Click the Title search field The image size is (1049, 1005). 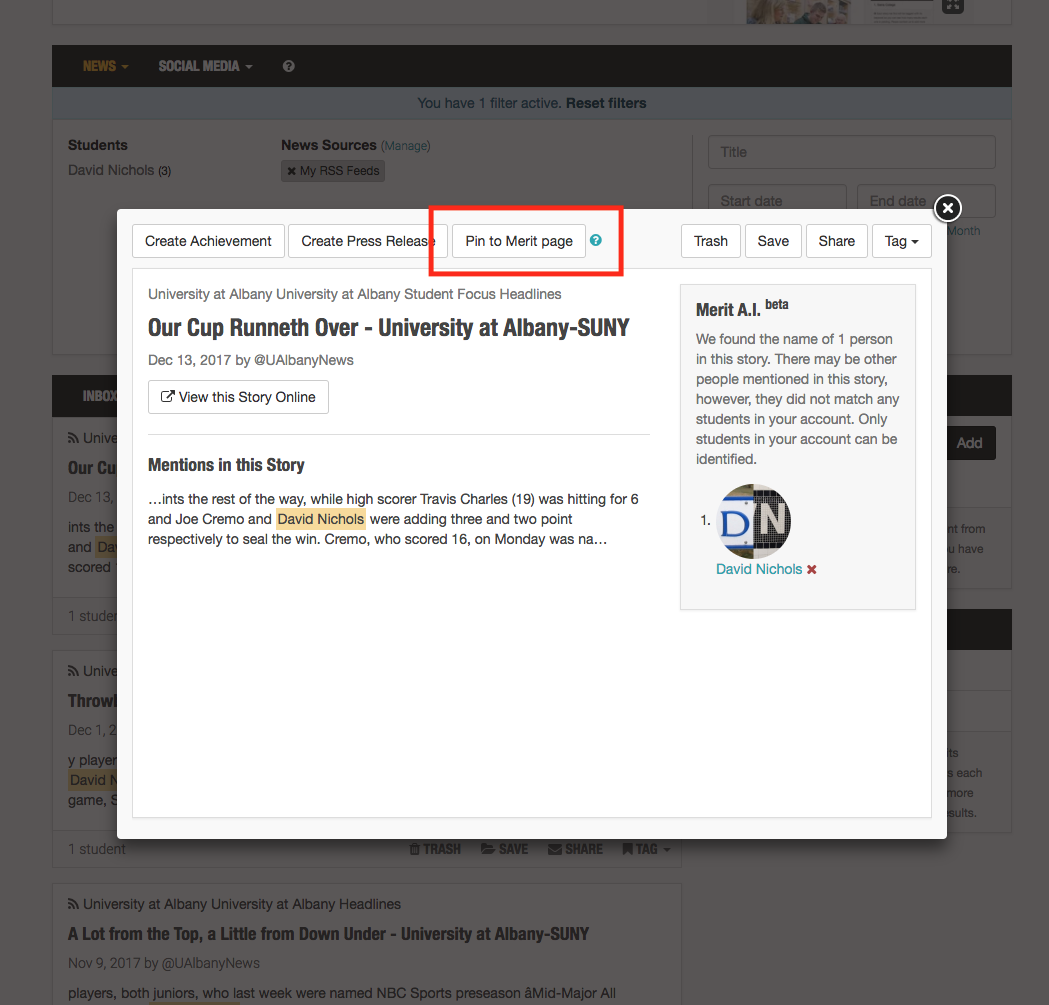coord(852,152)
